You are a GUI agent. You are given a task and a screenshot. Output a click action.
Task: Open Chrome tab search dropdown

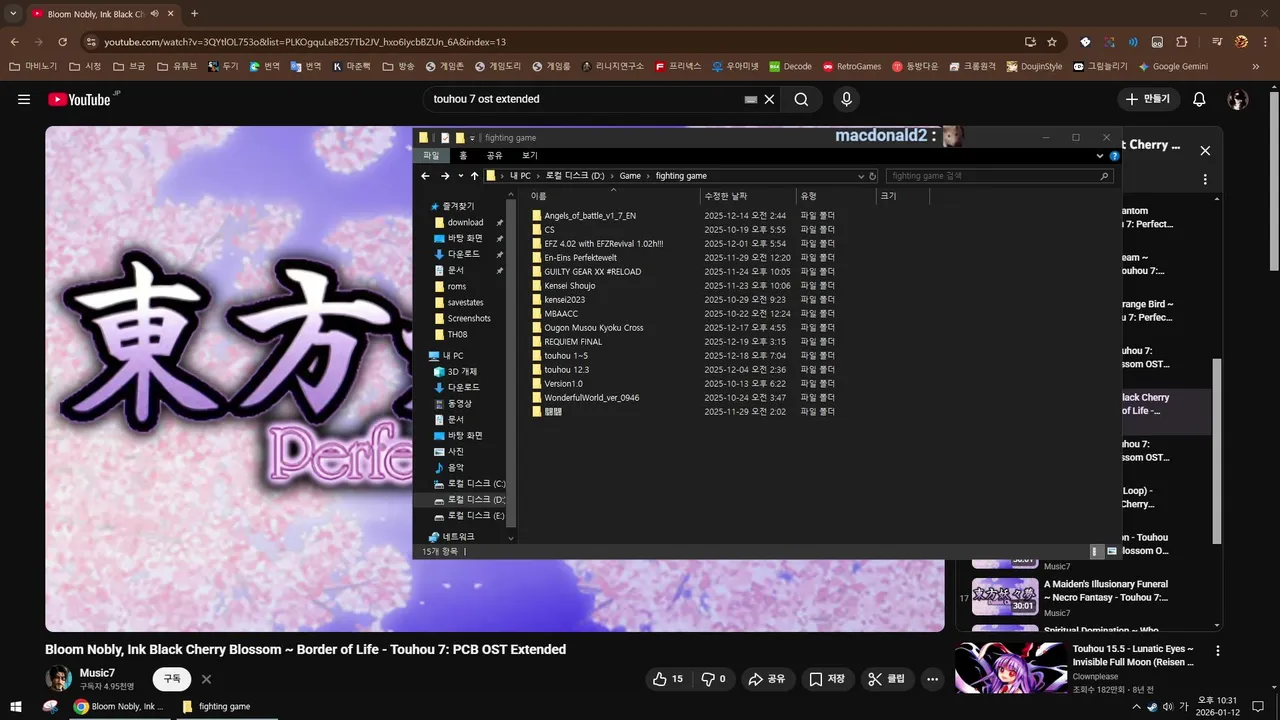[13, 14]
